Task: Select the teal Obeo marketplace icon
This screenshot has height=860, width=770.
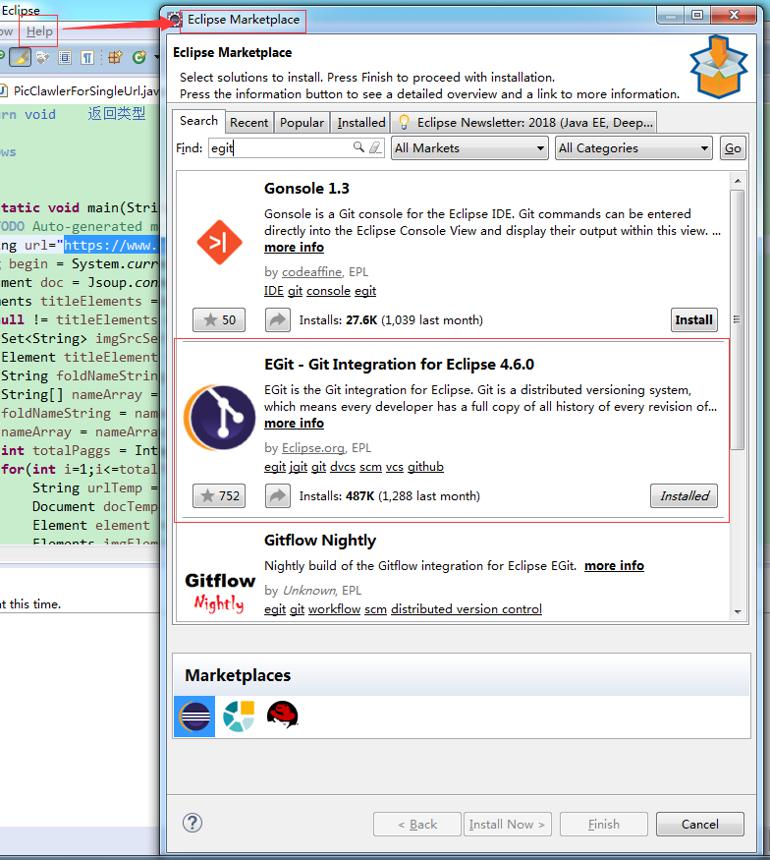Action: coord(239,716)
